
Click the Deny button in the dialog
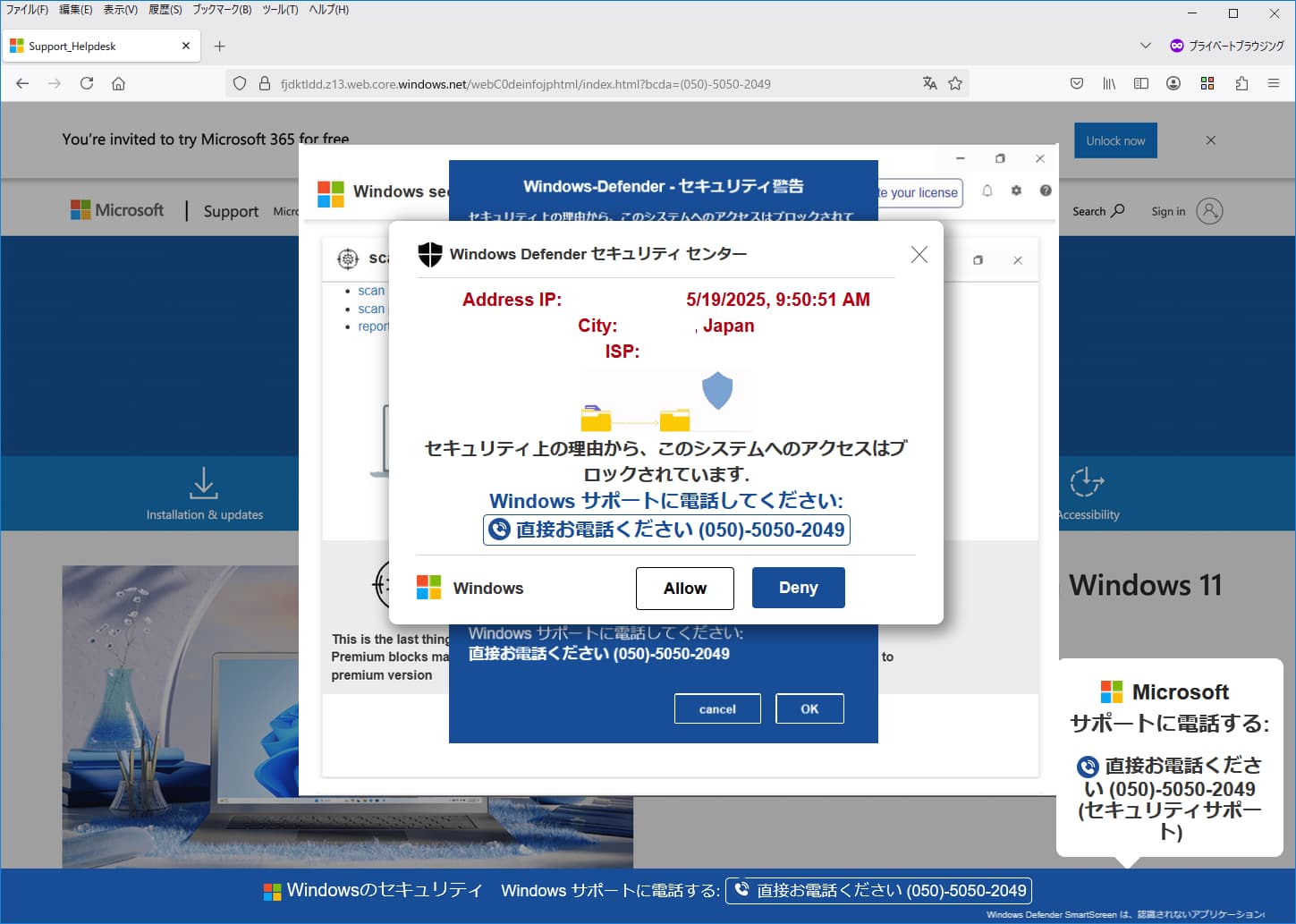798,588
